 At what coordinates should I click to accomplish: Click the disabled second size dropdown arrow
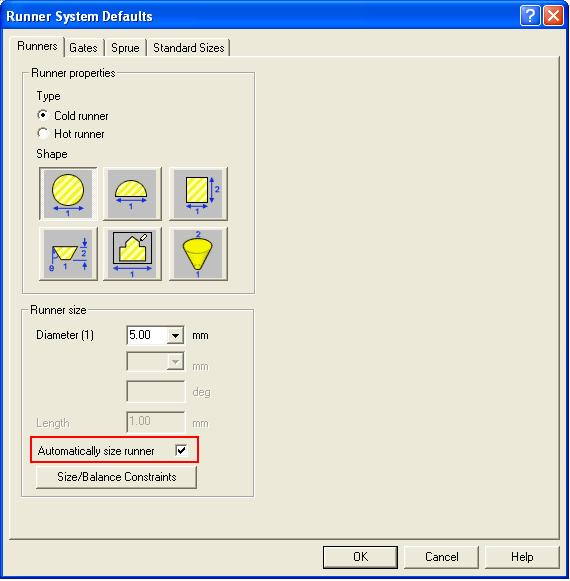(175, 362)
